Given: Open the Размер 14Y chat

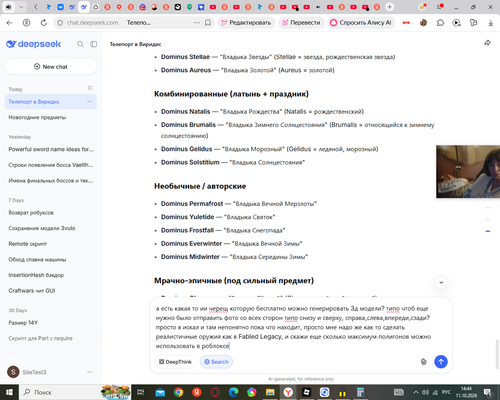Looking at the screenshot, I should 51,323.
